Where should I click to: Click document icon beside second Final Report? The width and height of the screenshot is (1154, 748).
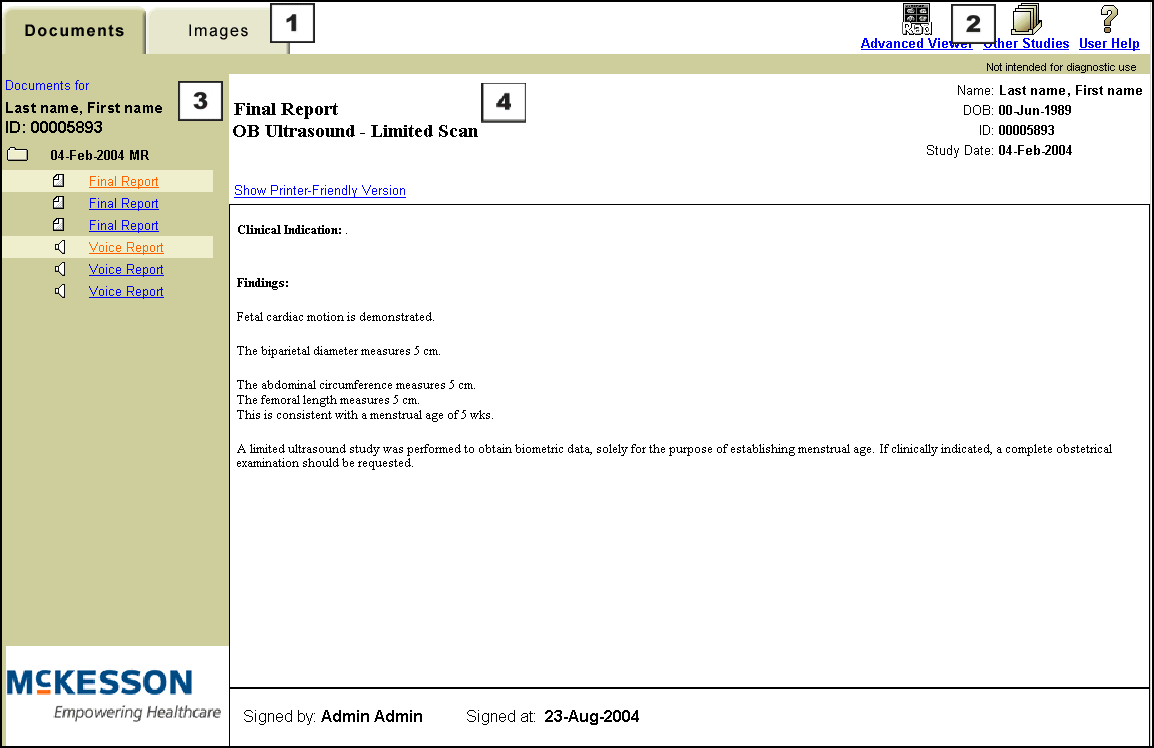coord(59,203)
